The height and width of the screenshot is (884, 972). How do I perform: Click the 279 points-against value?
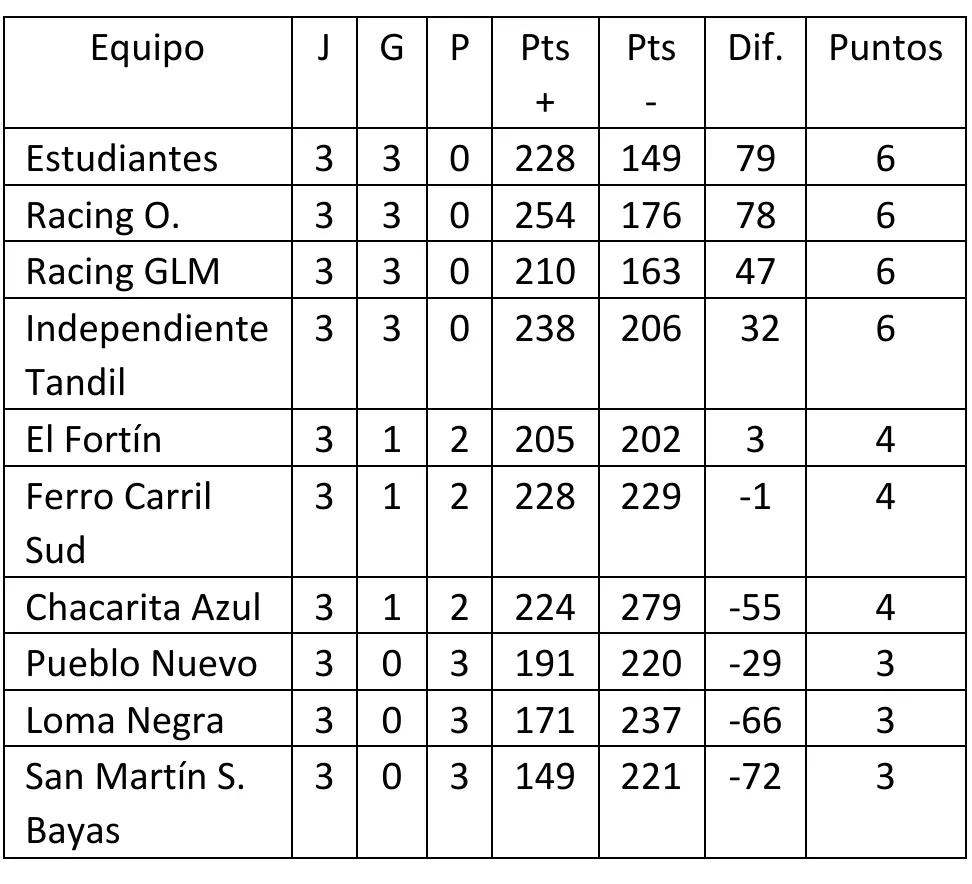tap(651, 607)
